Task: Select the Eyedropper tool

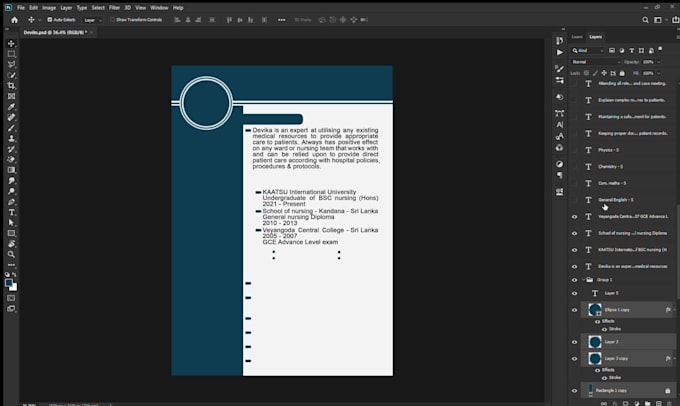Action: pos(11,107)
